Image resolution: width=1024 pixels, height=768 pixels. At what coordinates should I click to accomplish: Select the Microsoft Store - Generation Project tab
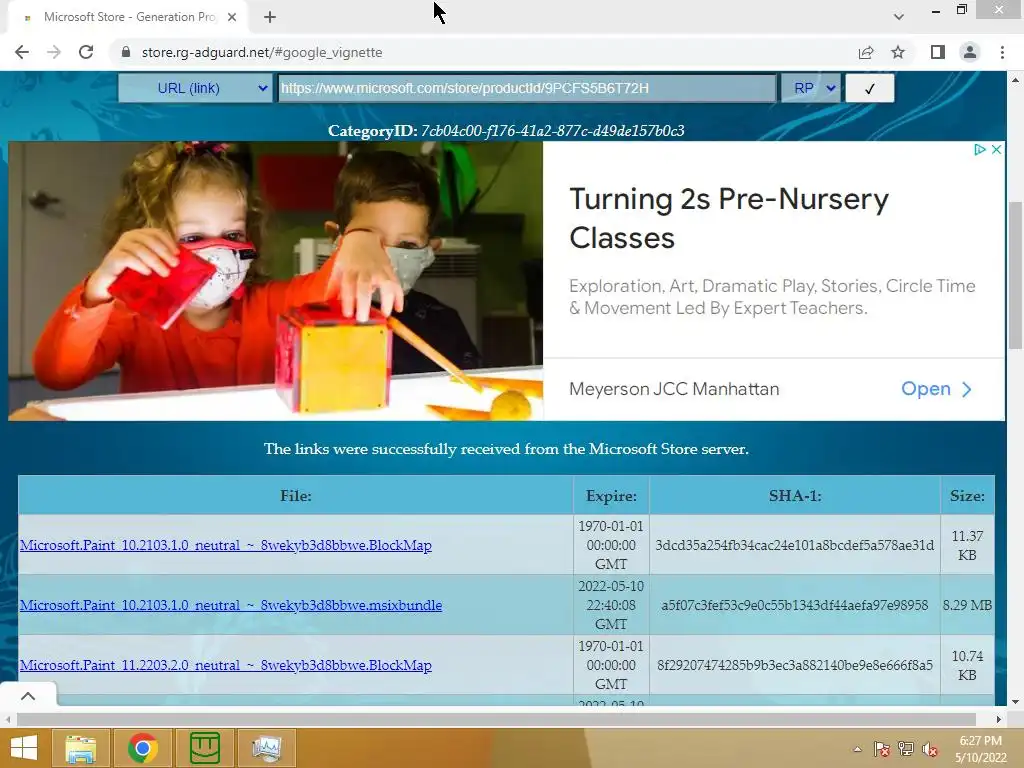tap(127, 17)
